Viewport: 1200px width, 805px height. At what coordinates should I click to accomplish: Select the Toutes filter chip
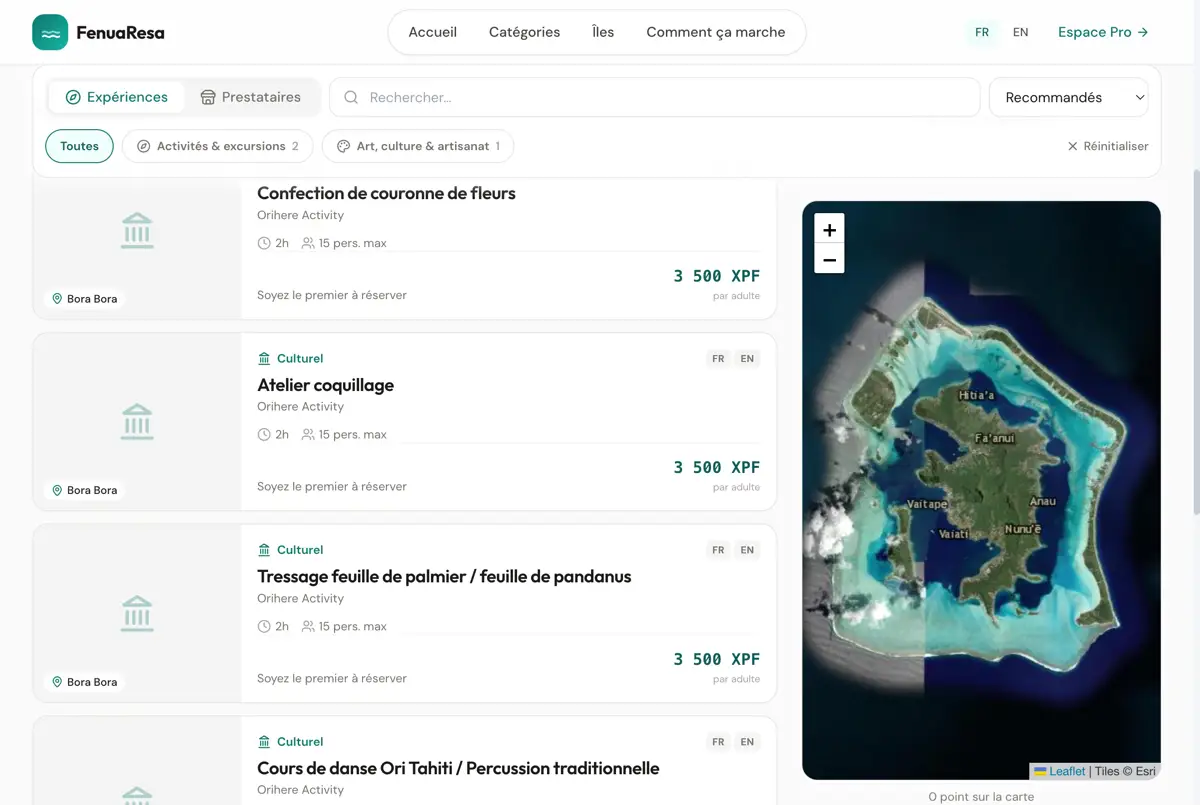click(x=79, y=146)
